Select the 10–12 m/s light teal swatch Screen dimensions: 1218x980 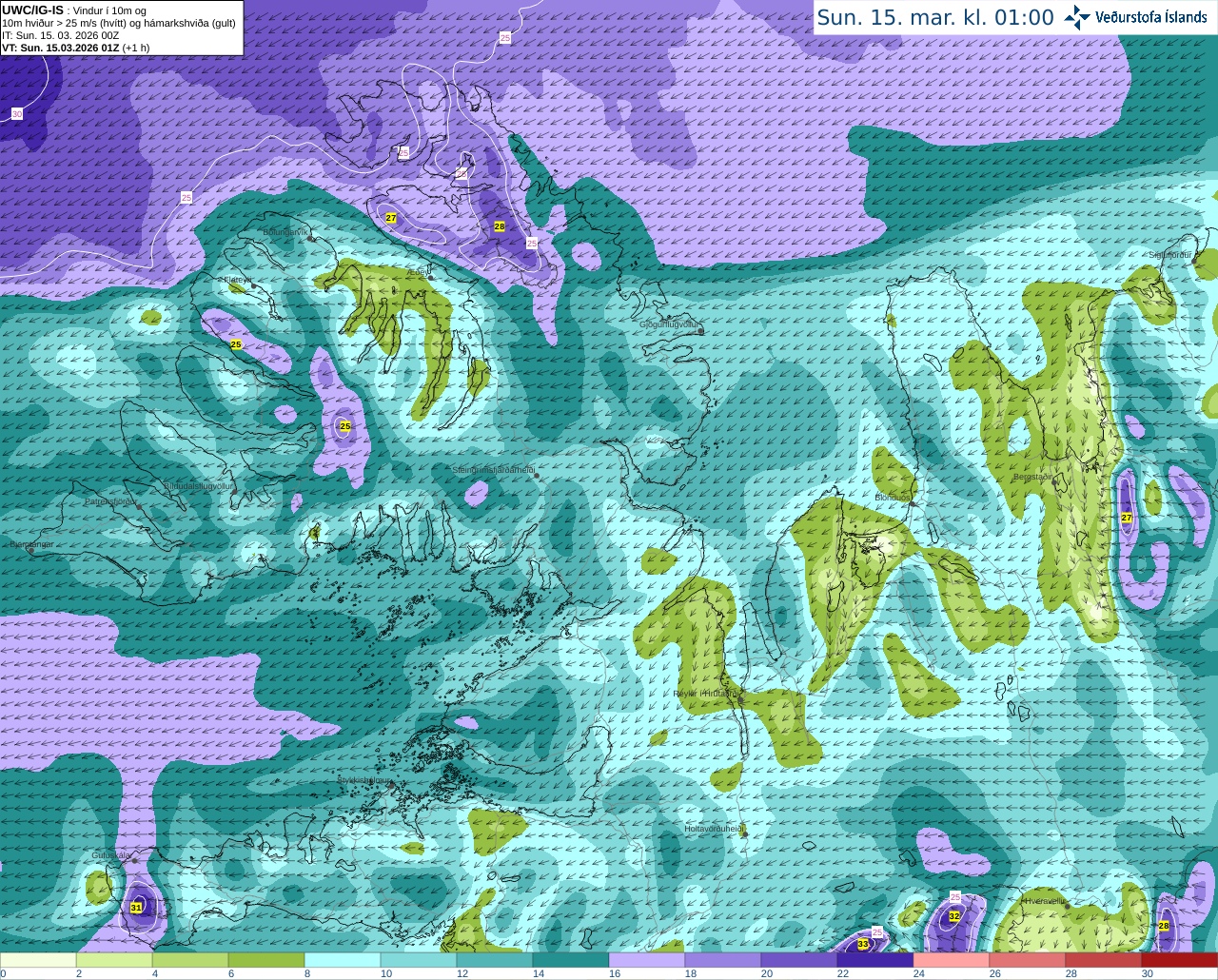click(419, 960)
